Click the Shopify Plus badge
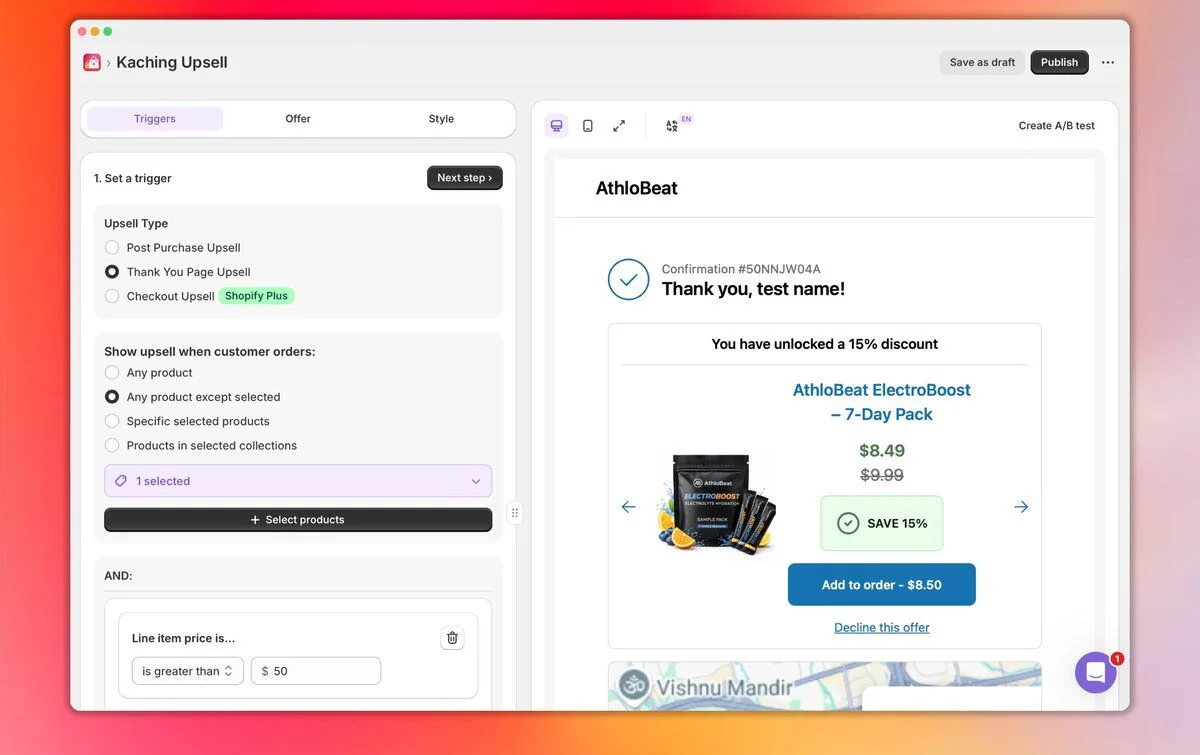This screenshot has height=755, width=1200. pyautogui.click(x=257, y=296)
